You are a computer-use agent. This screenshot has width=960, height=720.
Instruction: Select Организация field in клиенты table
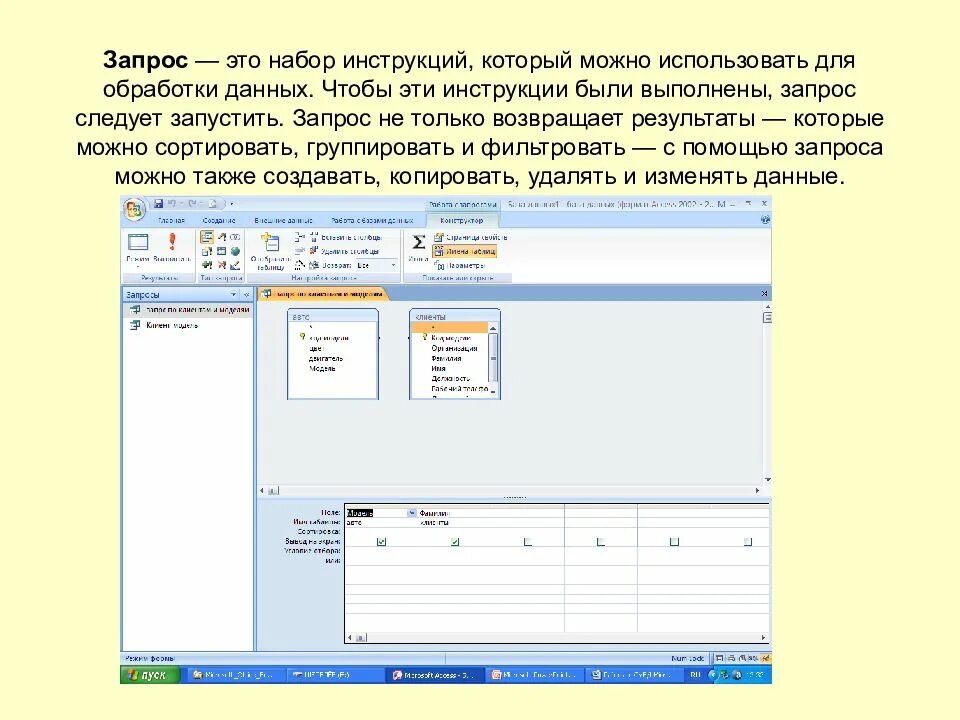tap(454, 348)
